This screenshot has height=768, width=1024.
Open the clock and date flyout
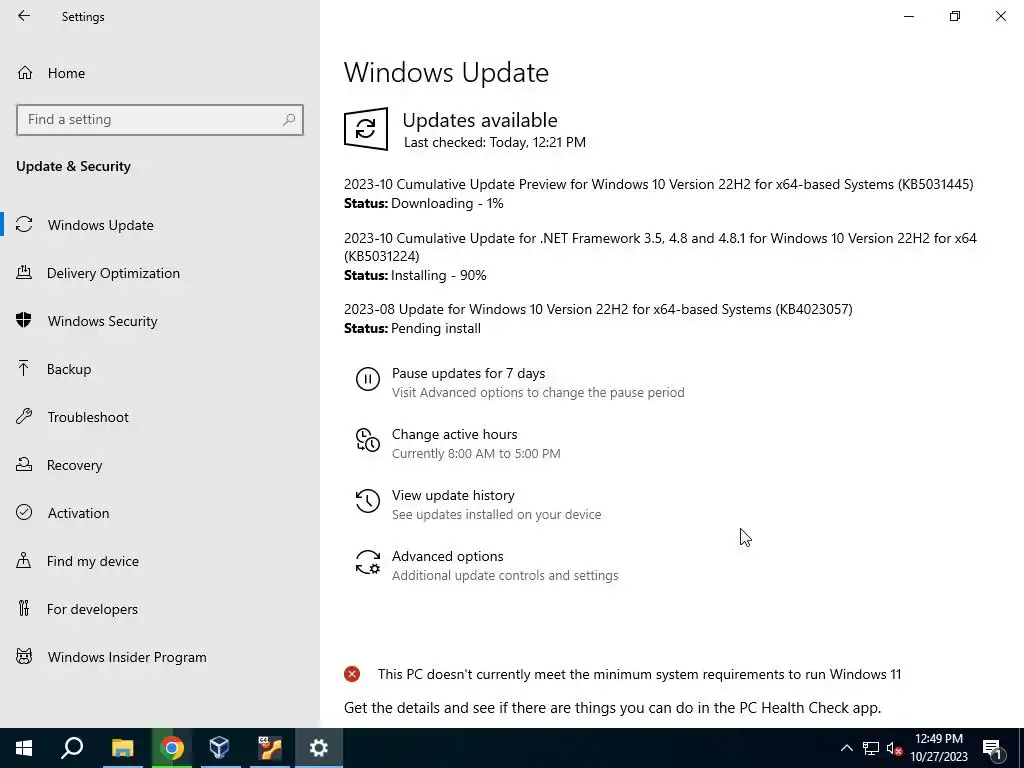click(938, 748)
